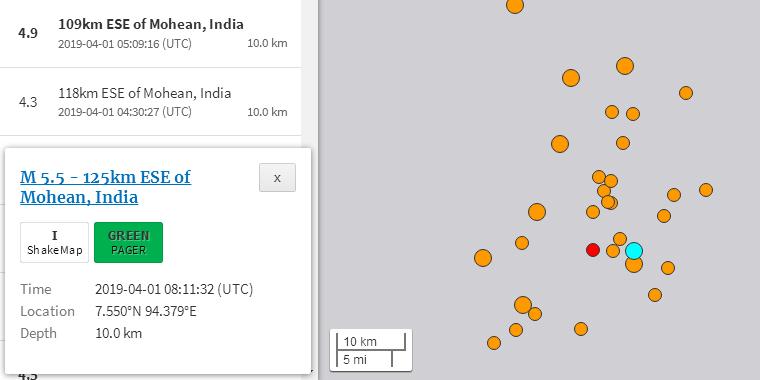This screenshot has height=380, width=760.
Task: Select the 4.3 magnitude 118km ESE event
Action: click(x=150, y=102)
